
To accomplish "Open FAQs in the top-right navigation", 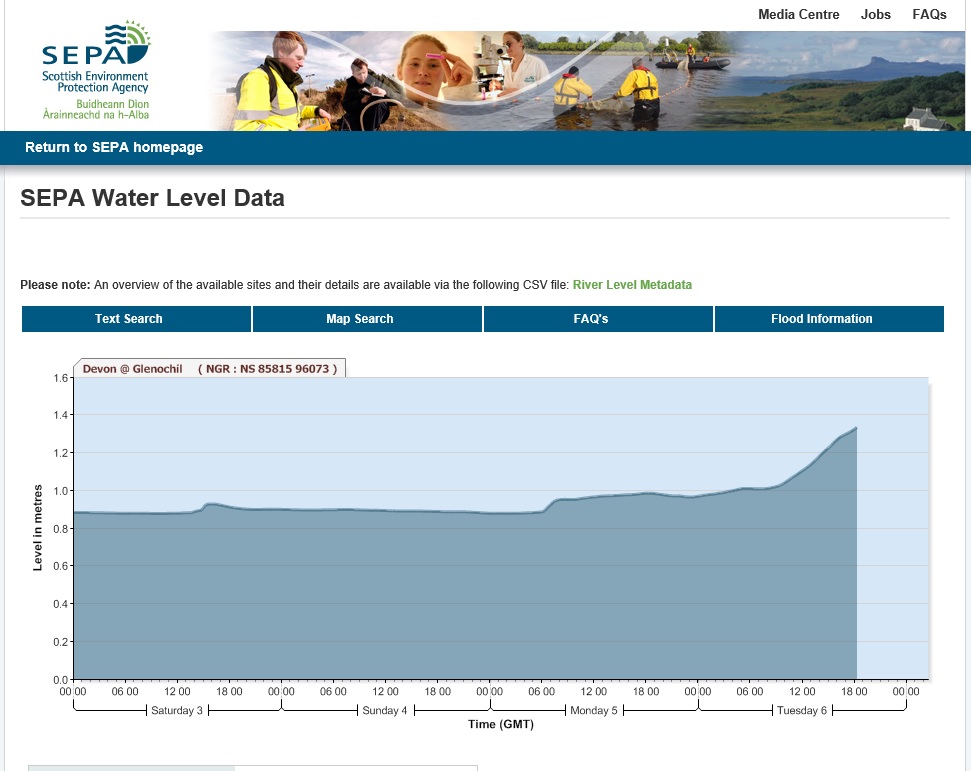I will click(x=929, y=14).
